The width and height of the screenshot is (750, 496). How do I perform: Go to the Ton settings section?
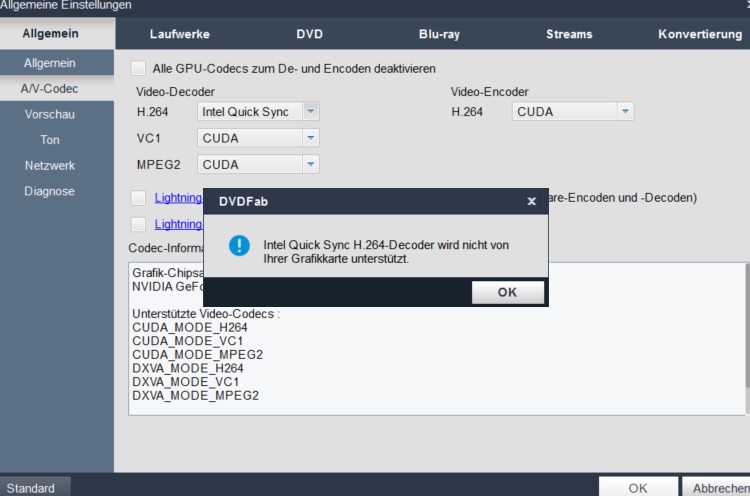tap(57, 140)
